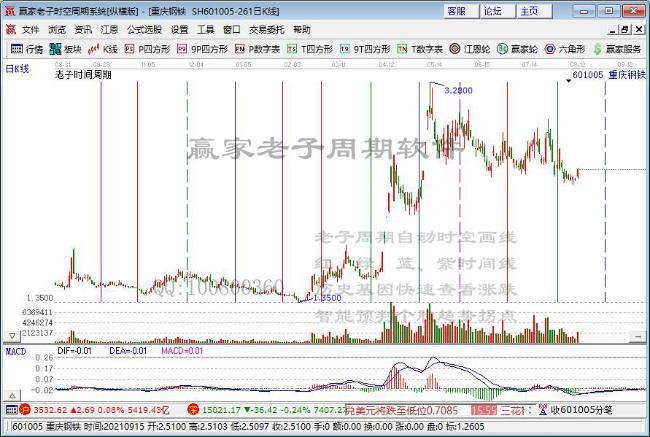
Task: Open the 江恩 menu
Action: (109, 30)
